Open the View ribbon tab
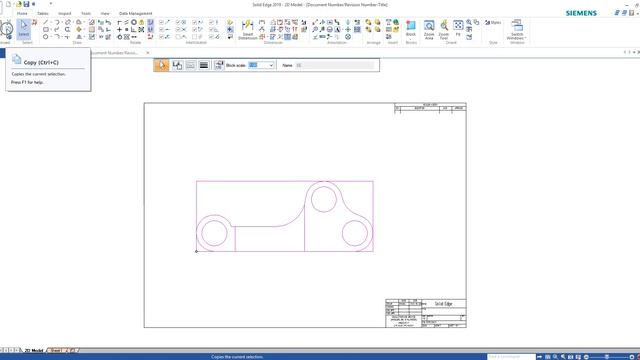The height and width of the screenshot is (360, 640). [x=105, y=13]
